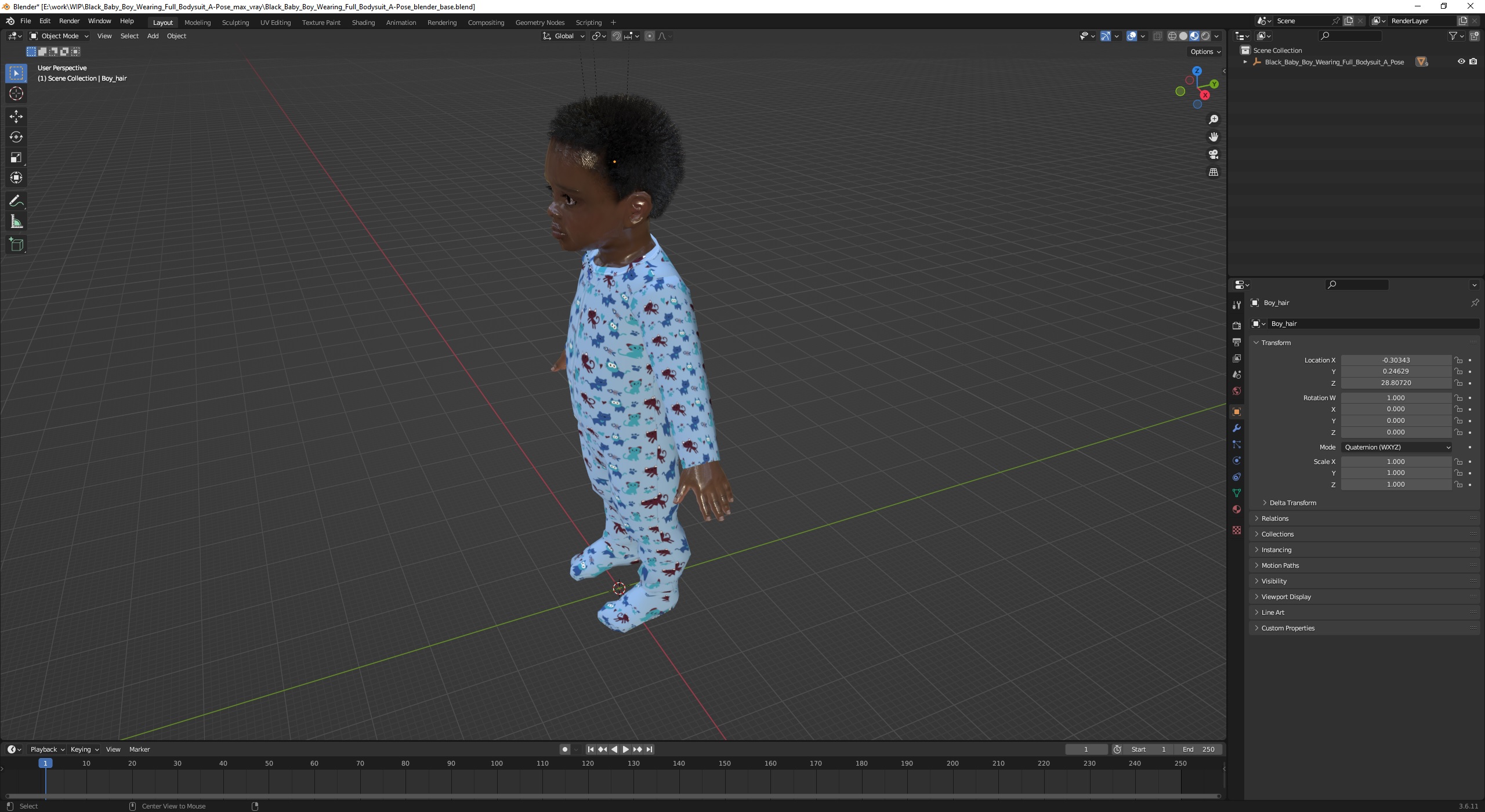Open the Render menu
Screen dimensions: 1485x812
pos(69,21)
